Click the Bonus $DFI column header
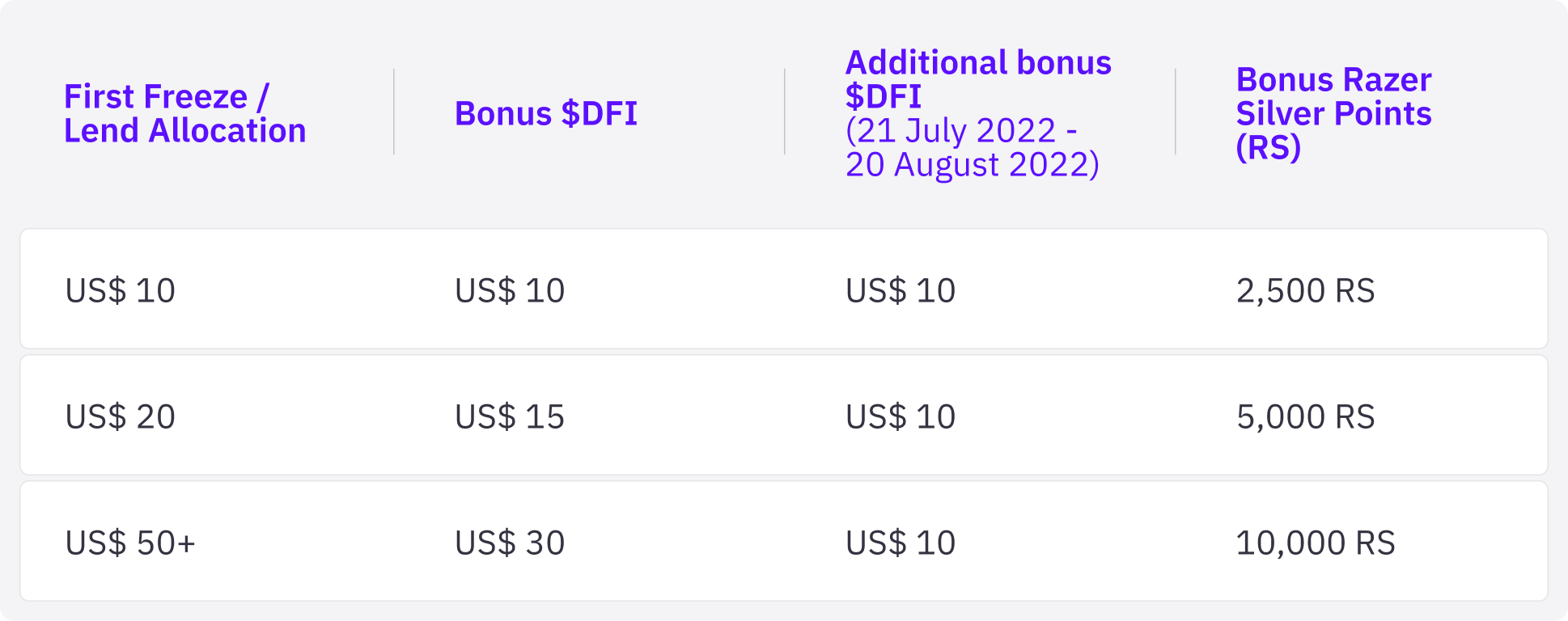This screenshot has height=621, width=1568. point(546,113)
